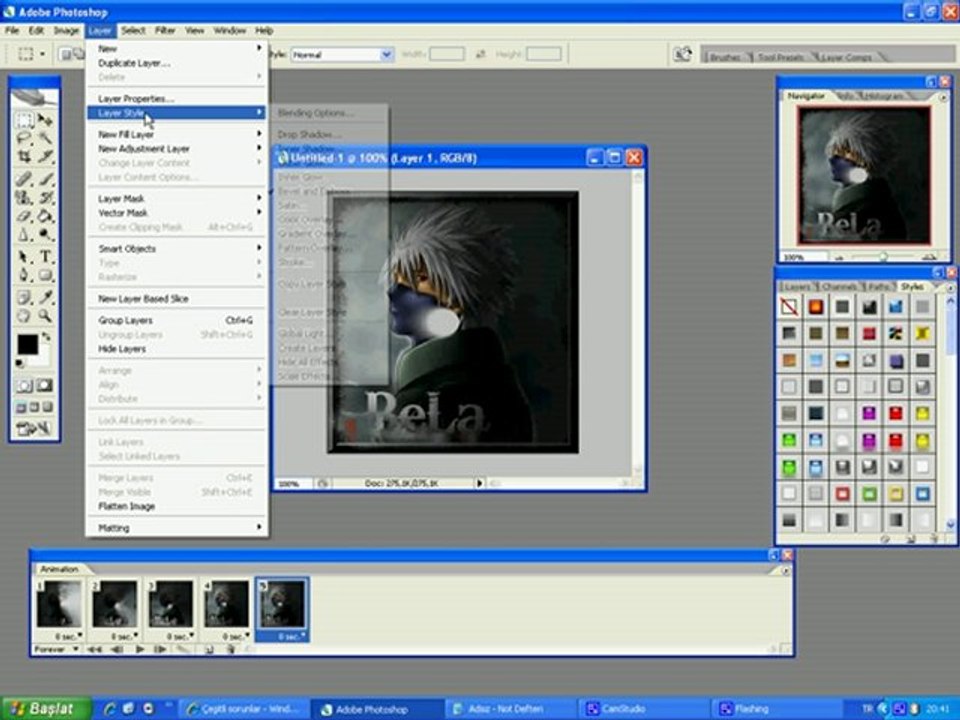Image resolution: width=960 pixels, height=720 pixels.
Task: Open the Forever looping dropdown in Animation
Action: point(56,649)
